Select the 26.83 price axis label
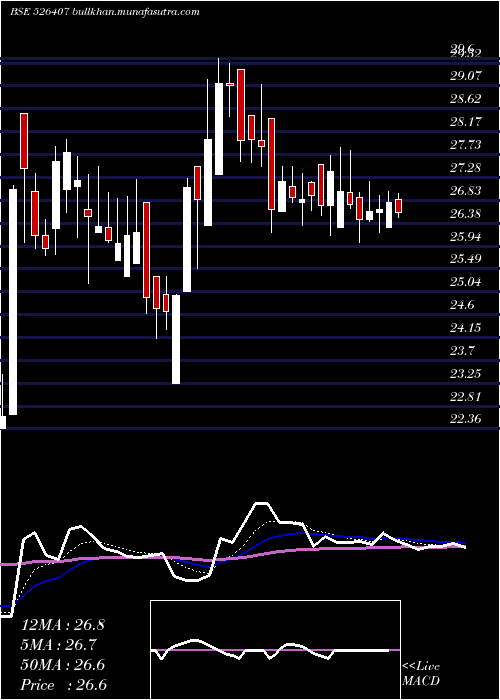The width and height of the screenshot is (500, 700). tap(466, 191)
